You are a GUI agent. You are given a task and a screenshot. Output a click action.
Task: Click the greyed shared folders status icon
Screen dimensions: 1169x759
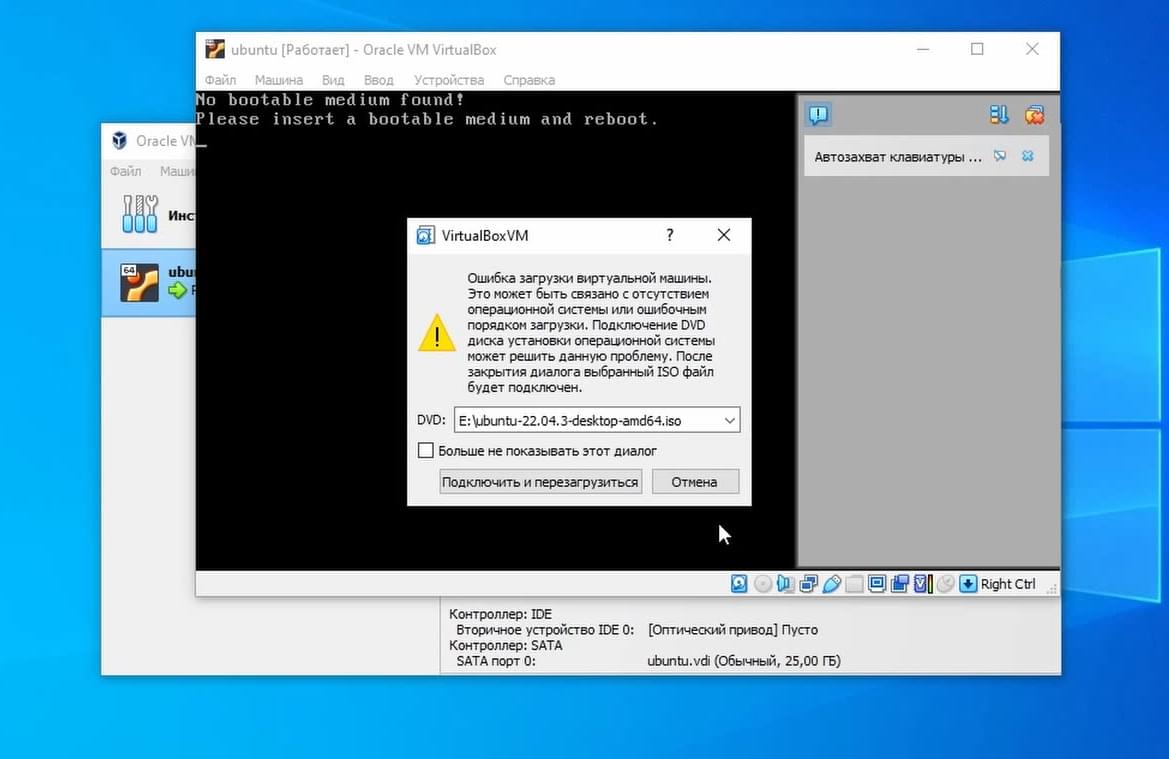pyautogui.click(x=854, y=584)
